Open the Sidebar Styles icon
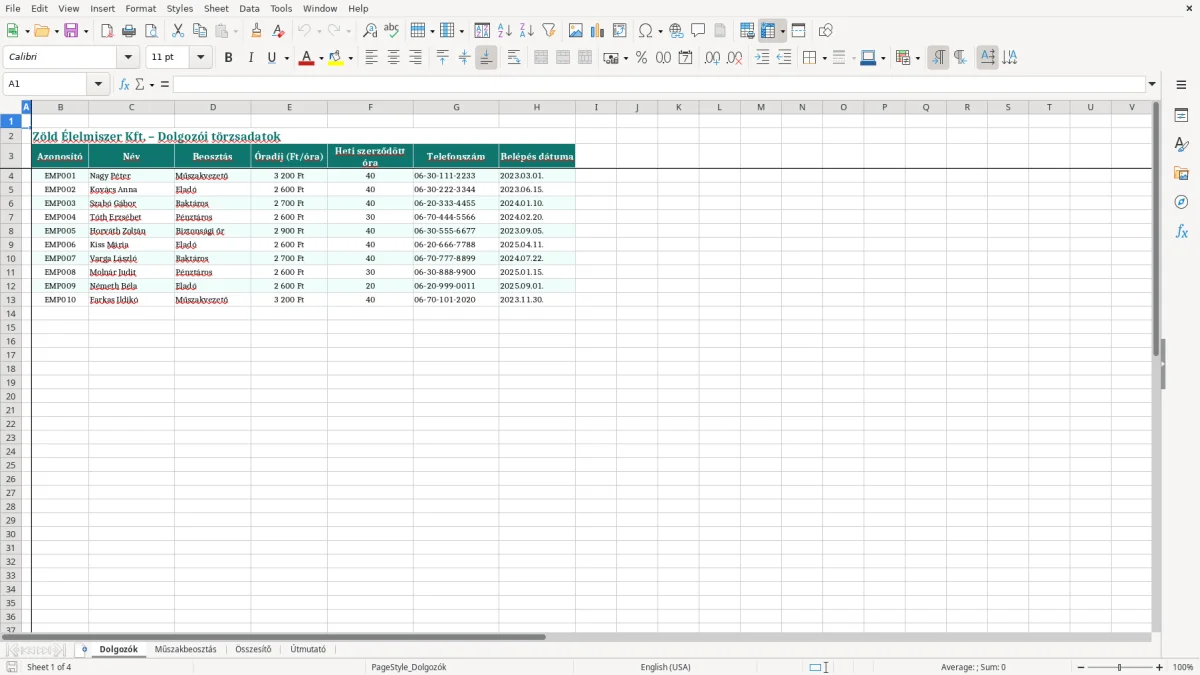This screenshot has height=675, width=1200. (1182, 145)
